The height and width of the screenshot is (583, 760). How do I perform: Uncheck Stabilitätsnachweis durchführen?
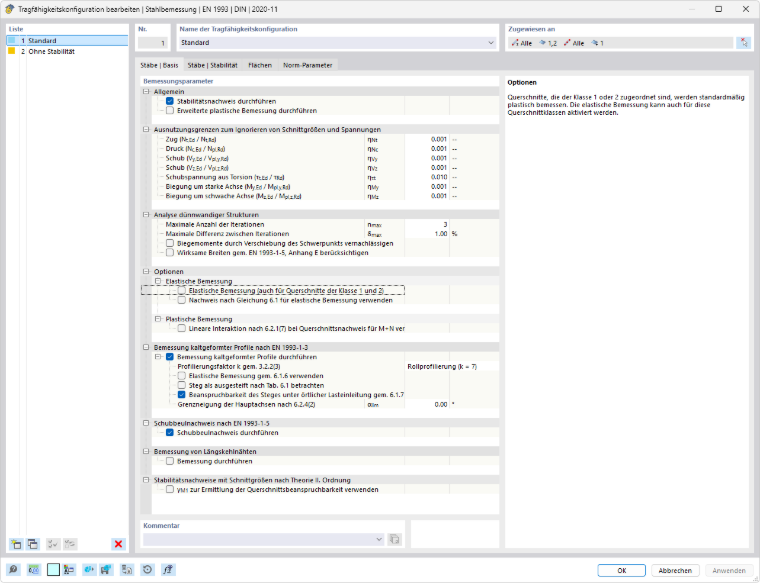click(170, 101)
